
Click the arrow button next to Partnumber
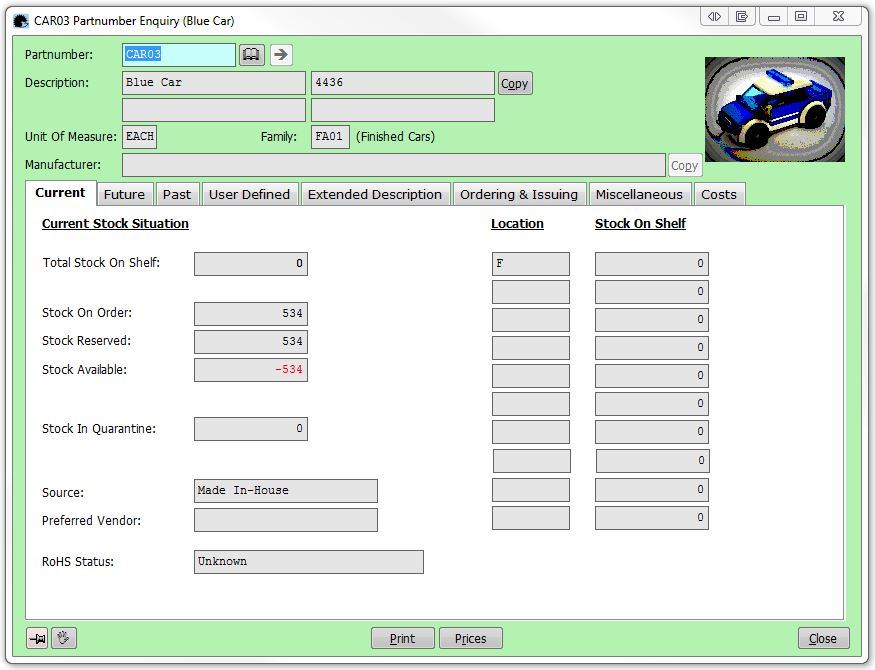[x=281, y=55]
